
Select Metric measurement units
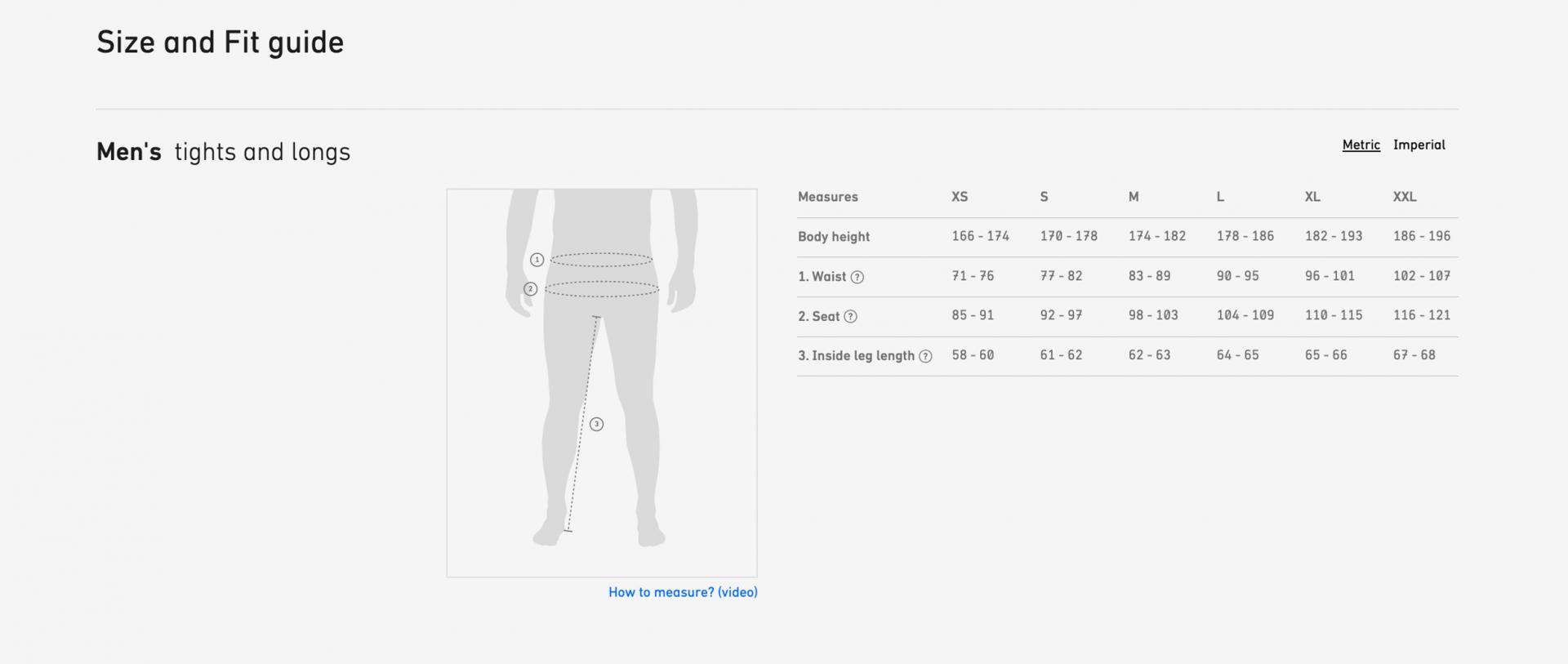pos(1361,145)
